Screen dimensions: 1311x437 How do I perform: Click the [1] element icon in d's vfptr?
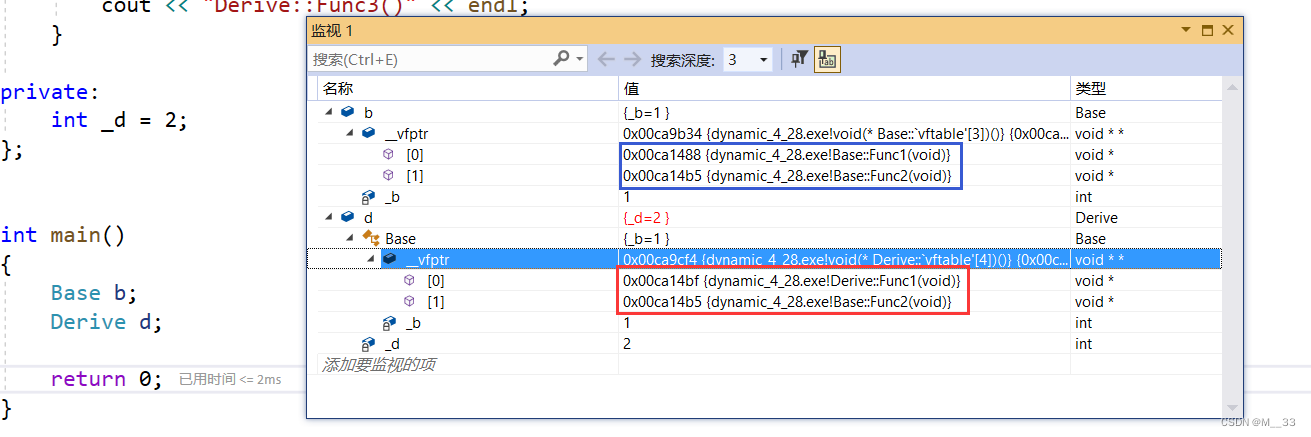[x=410, y=302]
